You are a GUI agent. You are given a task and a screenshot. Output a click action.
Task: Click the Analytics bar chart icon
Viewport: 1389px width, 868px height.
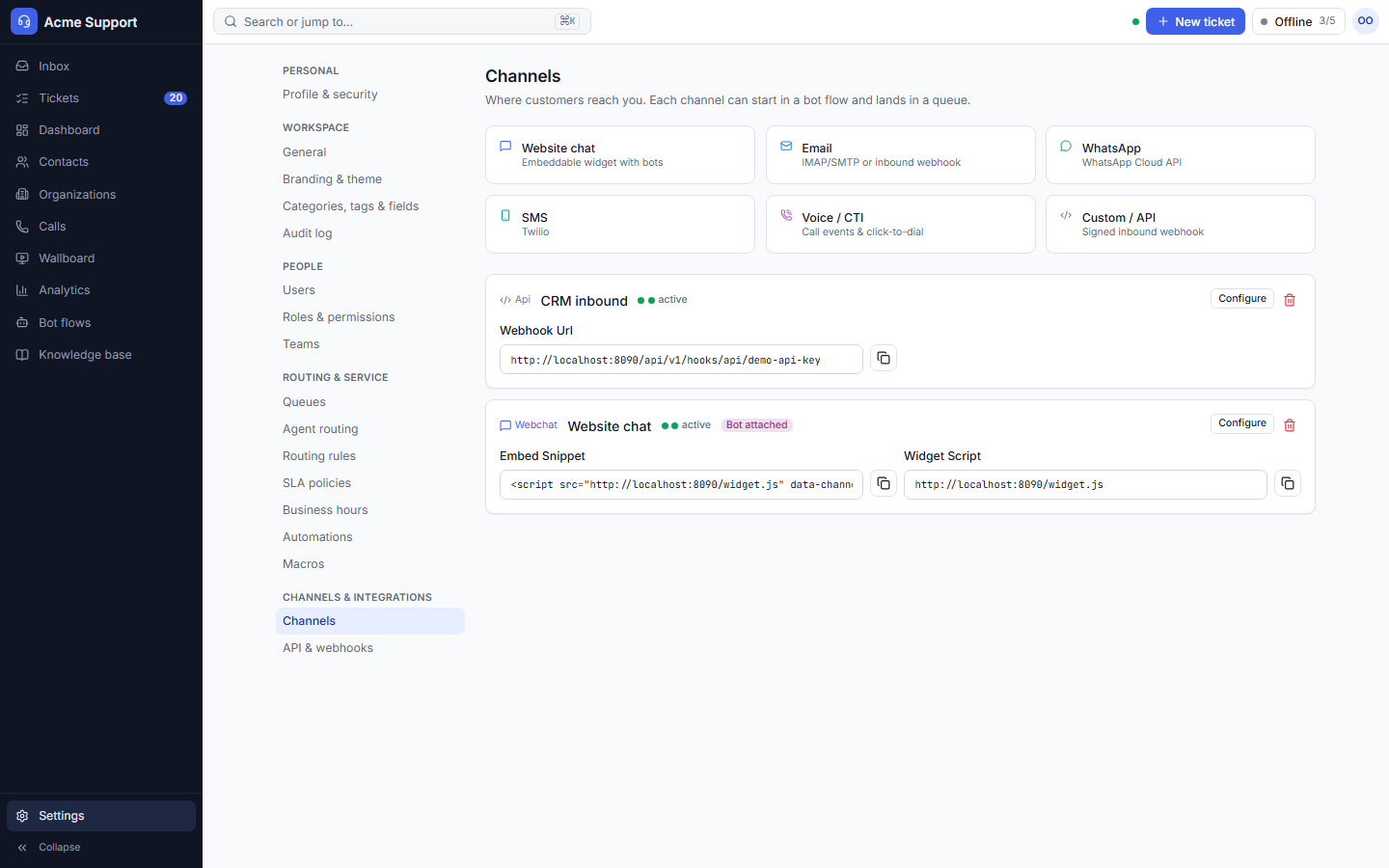coord(22,290)
